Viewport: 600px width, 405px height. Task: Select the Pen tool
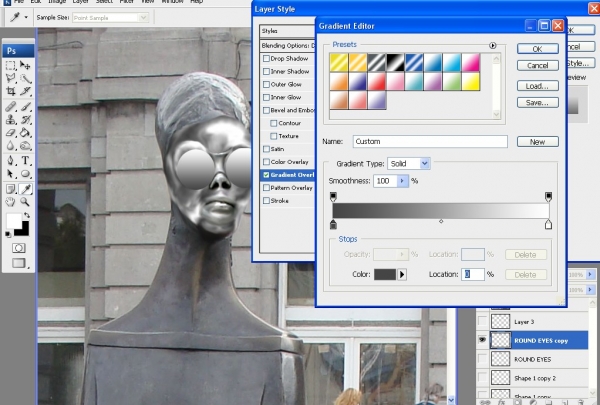coord(11,161)
